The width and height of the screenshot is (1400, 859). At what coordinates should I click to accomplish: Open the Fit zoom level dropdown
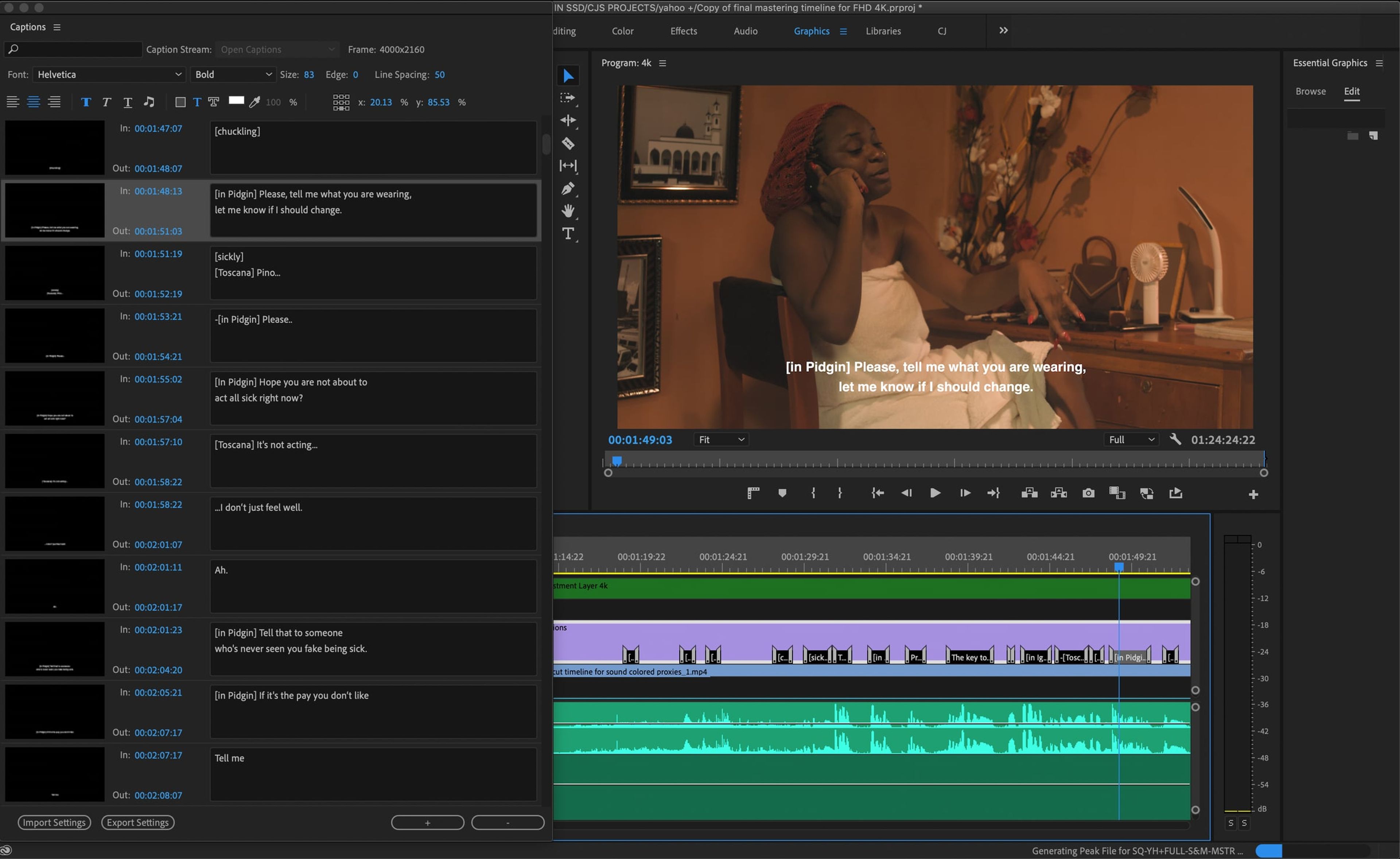coord(720,439)
